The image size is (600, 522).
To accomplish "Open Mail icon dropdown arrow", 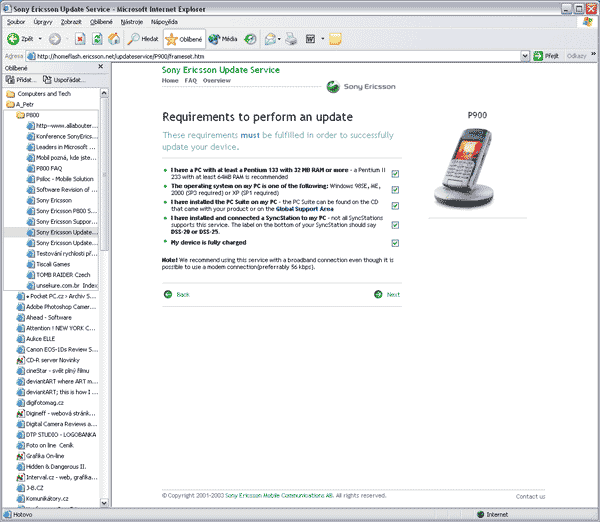I will coord(279,39).
